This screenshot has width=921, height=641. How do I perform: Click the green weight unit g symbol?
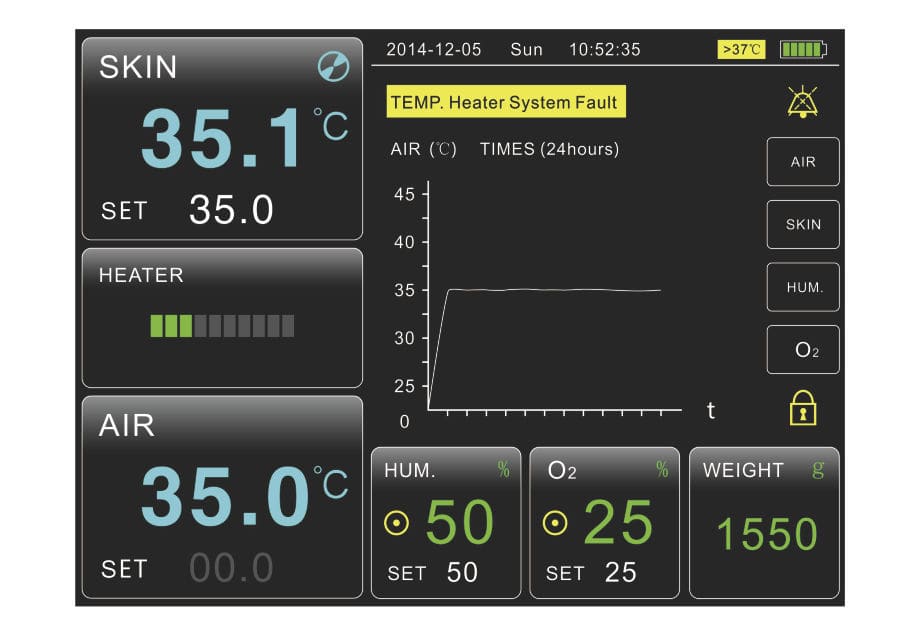coord(818,470)
